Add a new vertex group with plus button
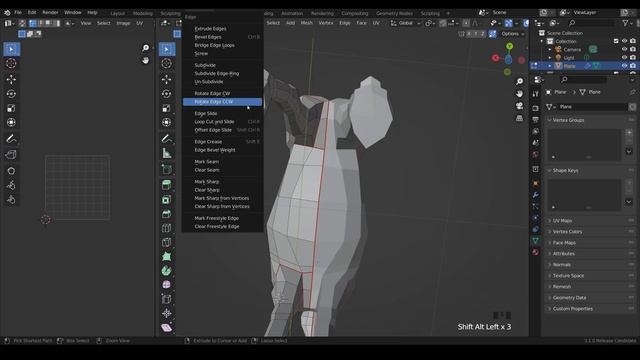640x360 pixels. click(629, 133)
